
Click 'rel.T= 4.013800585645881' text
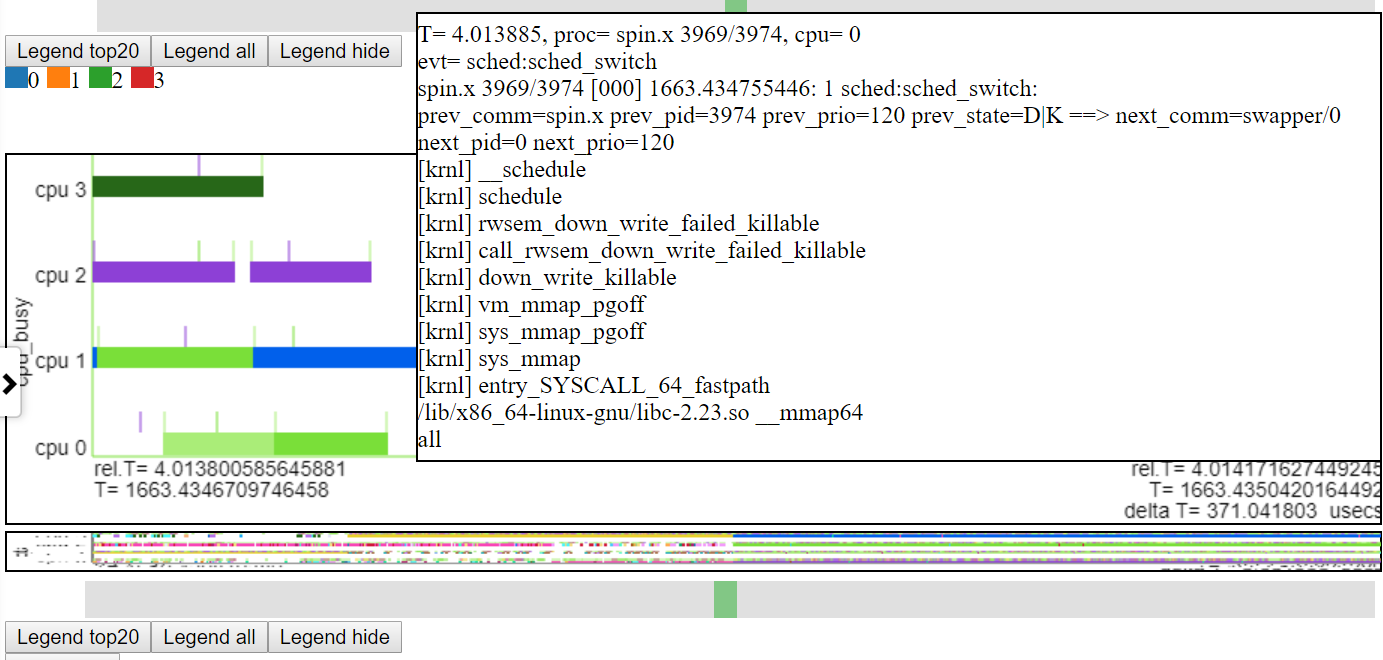point(220,469)
